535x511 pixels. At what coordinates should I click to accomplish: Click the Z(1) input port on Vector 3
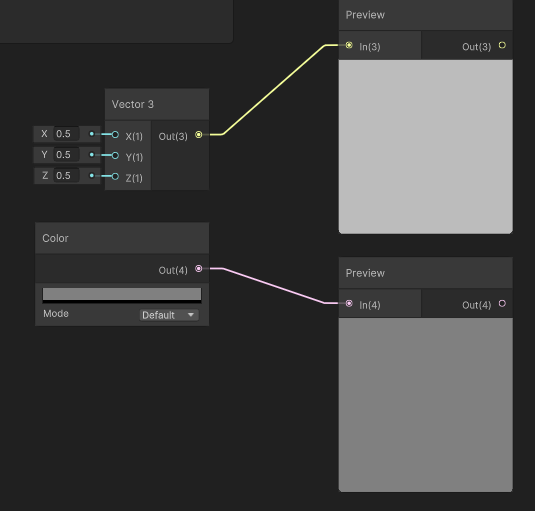115,176
